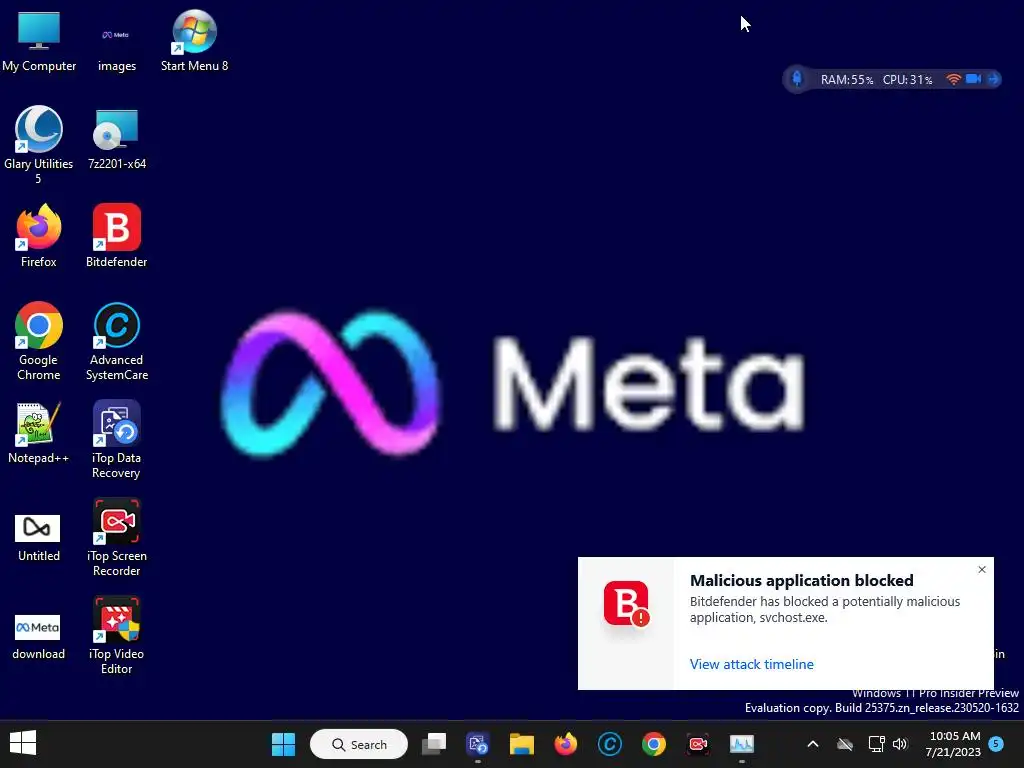The width and height of the screenshot is (1024, 768).
Task: Click the Start Menu 8 button in the taskbar corner
Action: [x=23, y=743]
